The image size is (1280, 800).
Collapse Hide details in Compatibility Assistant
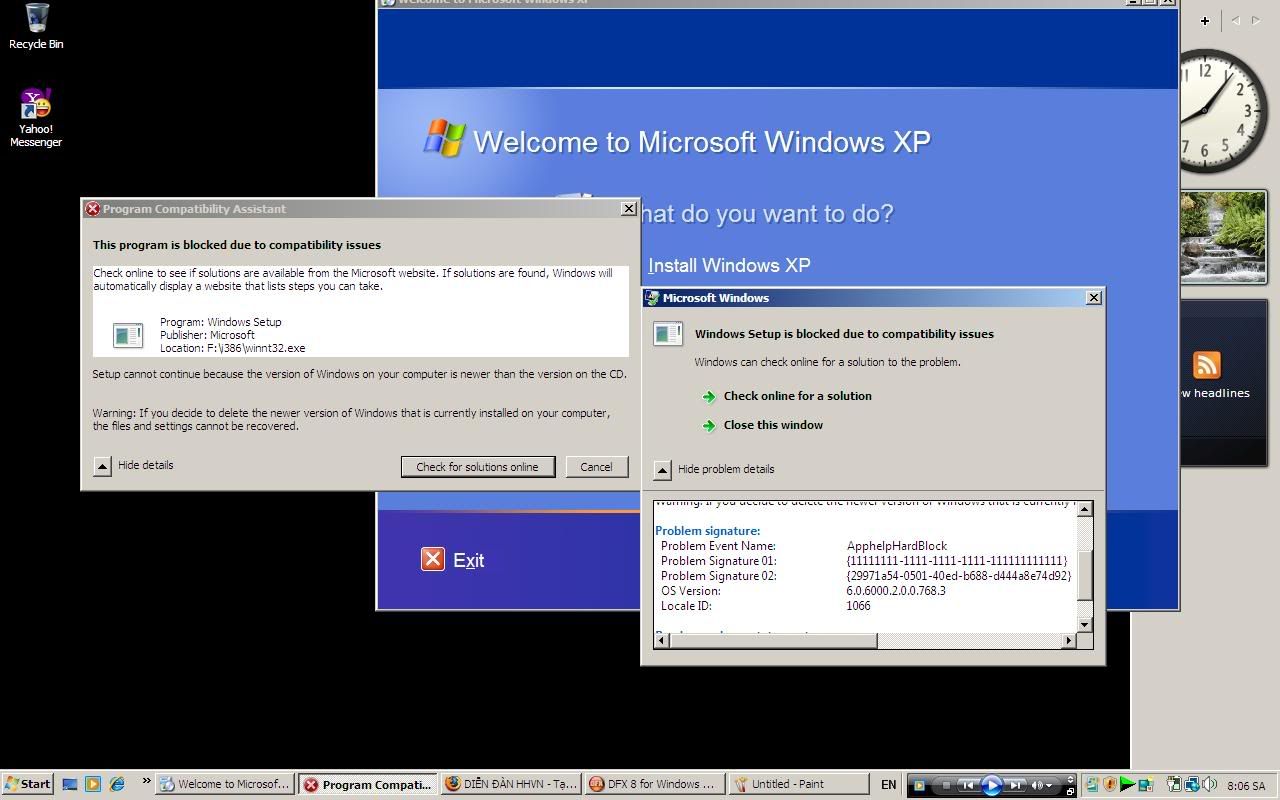pyautogui.click(x=102, y=466)
